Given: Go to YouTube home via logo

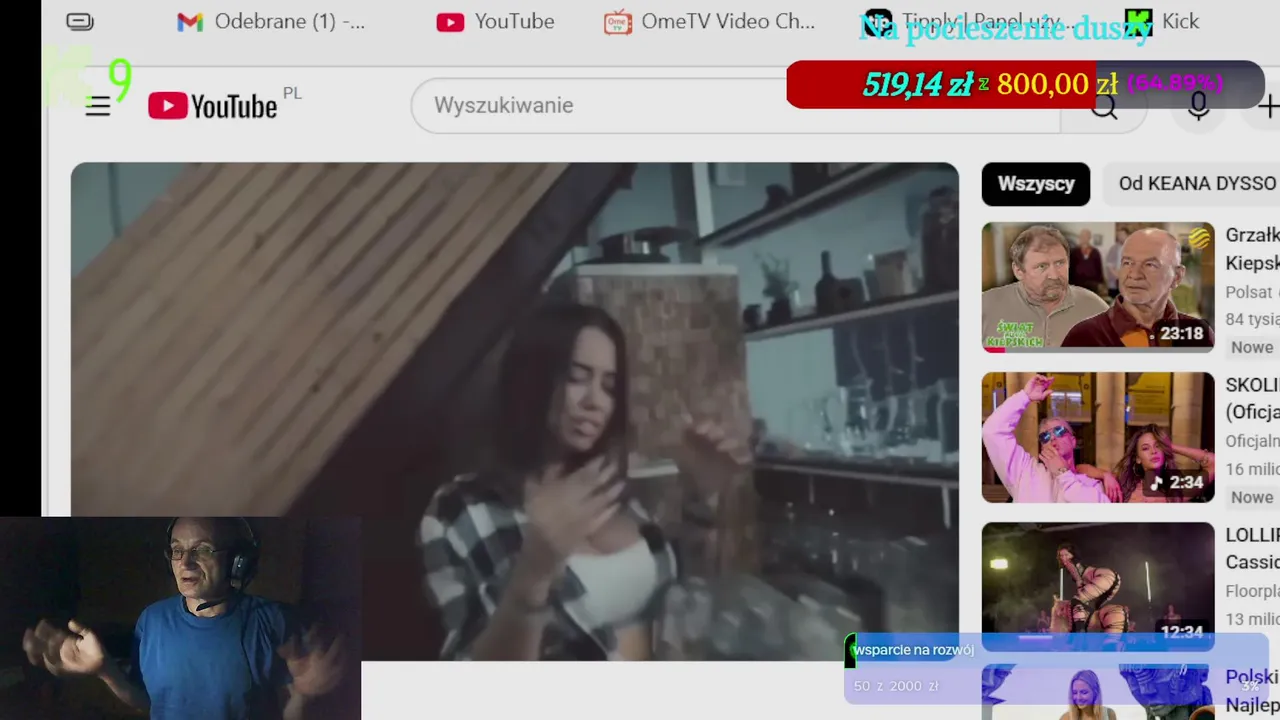Looking at the screenshot, I should (x=213, y=106).
